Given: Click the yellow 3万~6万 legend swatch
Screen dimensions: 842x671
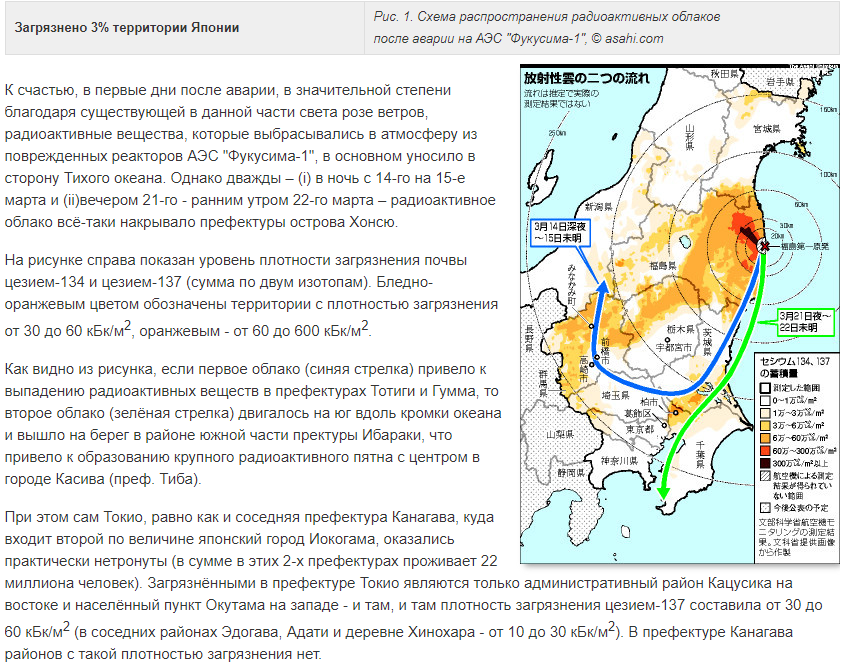Looking at the screenshot, I should [x=765, y=425].
